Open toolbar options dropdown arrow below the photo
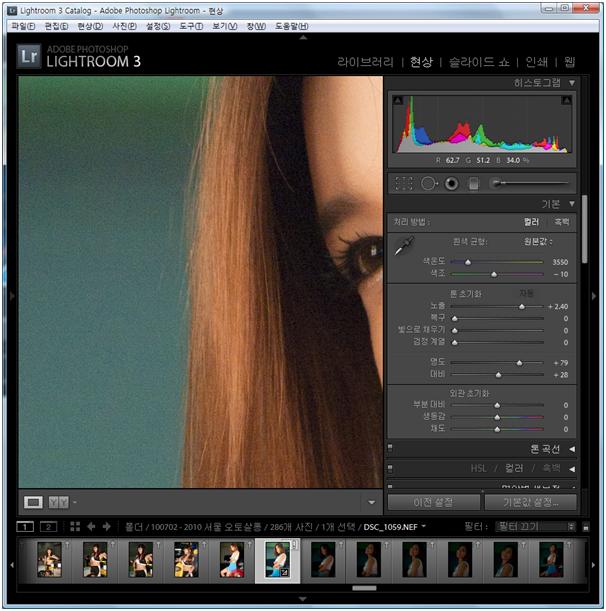 [x=372, y=502]
